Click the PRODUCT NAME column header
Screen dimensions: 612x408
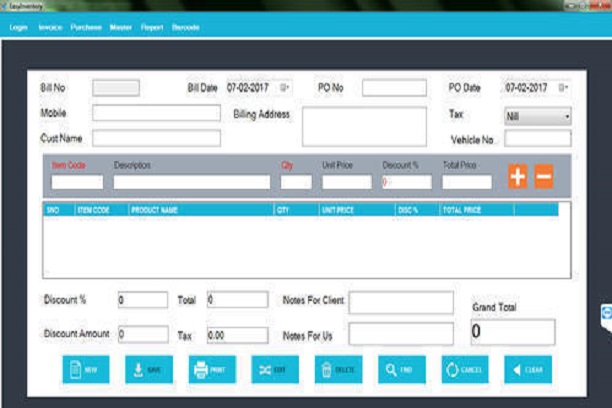click(201, 210)
